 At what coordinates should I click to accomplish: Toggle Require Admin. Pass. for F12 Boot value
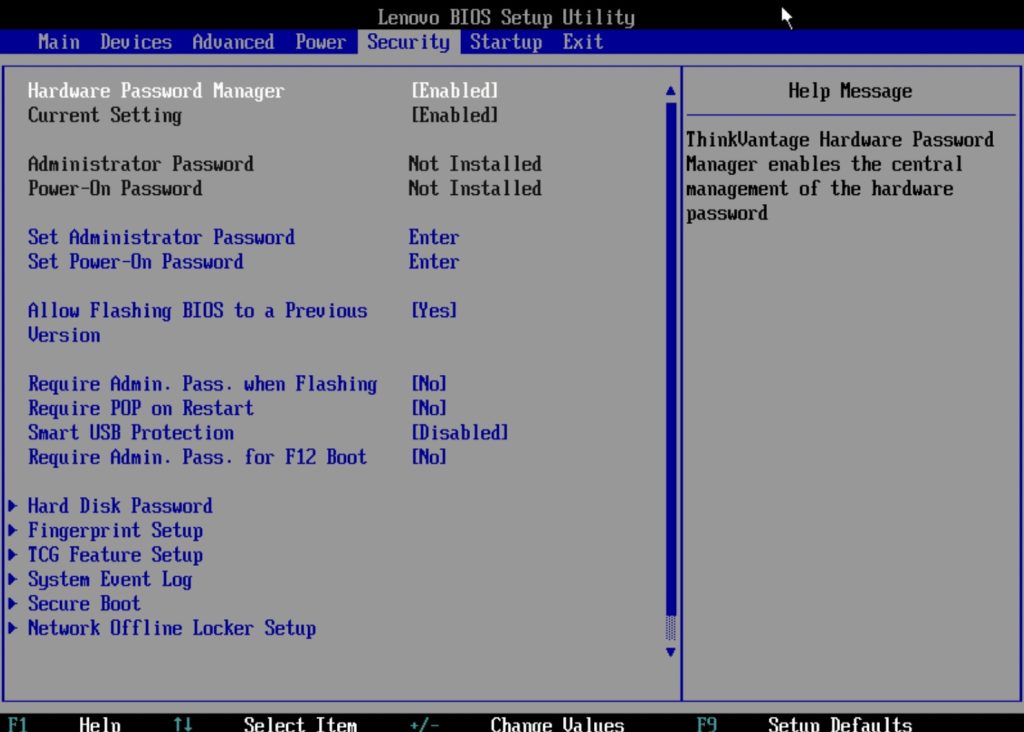pyautogui.click(x=429, y=456)
